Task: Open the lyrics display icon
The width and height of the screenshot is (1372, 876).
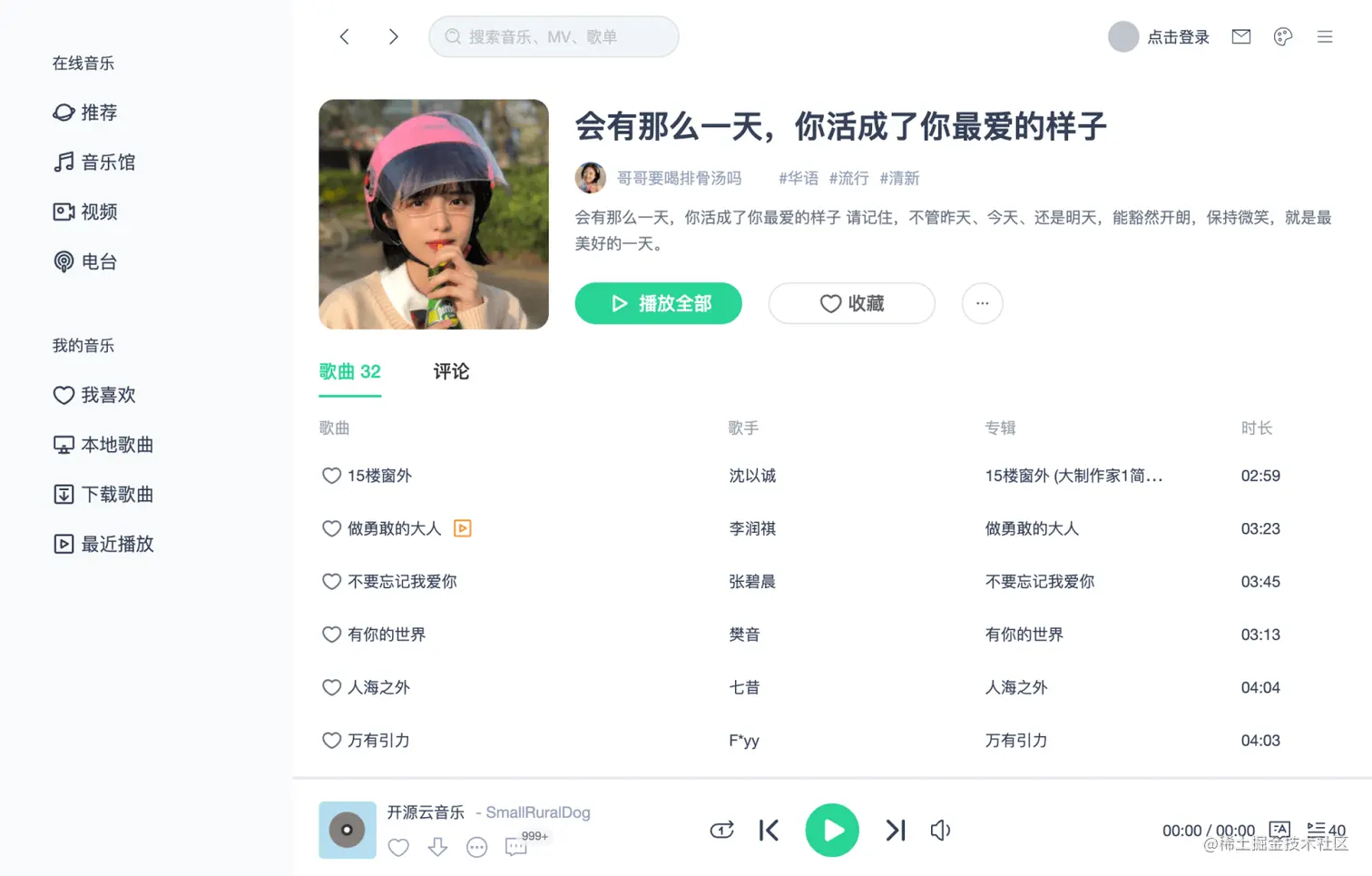Action: click(x=1279, y=830)
